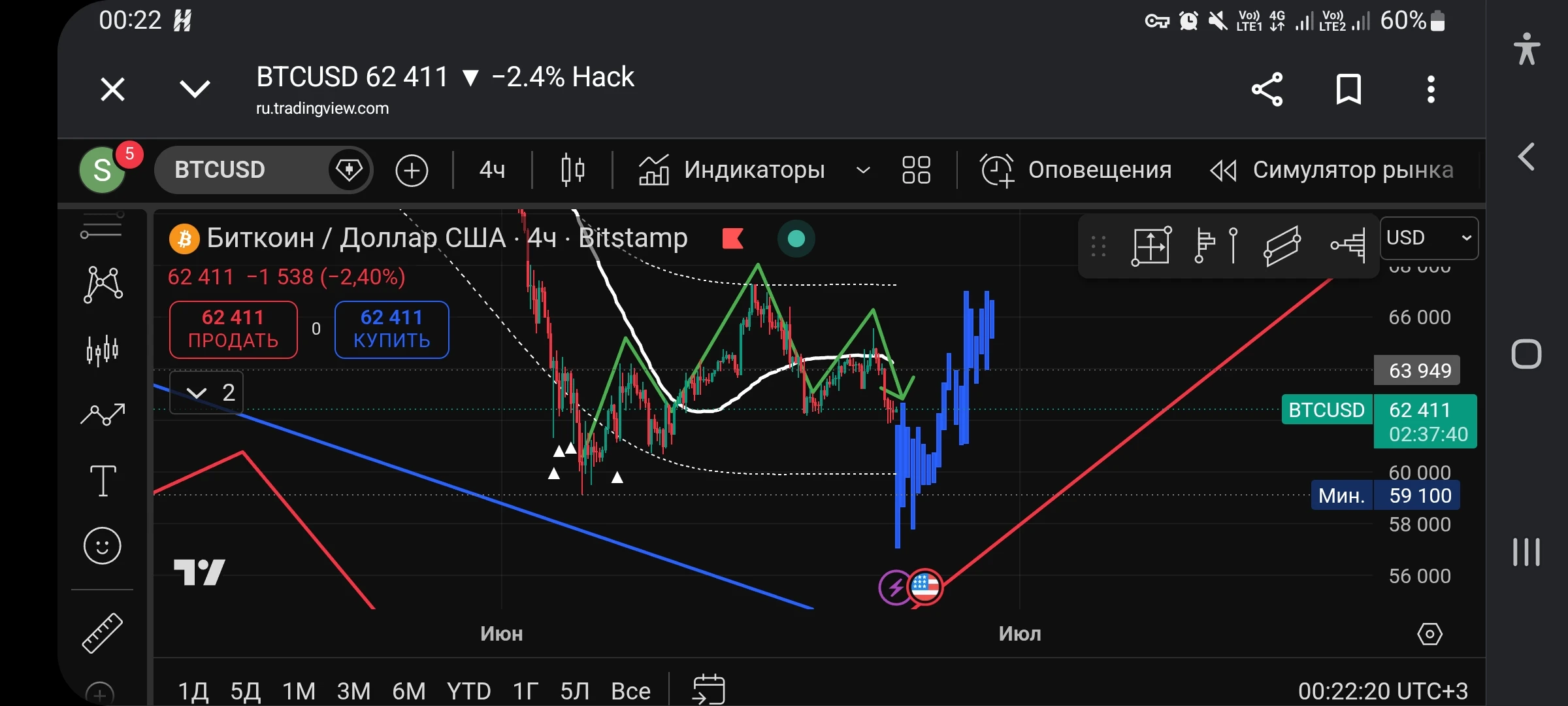The width and height of the screenshot is (1568, 706).
Task: Tap the 63 949 price label on the scale
Action: pyautogui.click(x=1417, y=371)
